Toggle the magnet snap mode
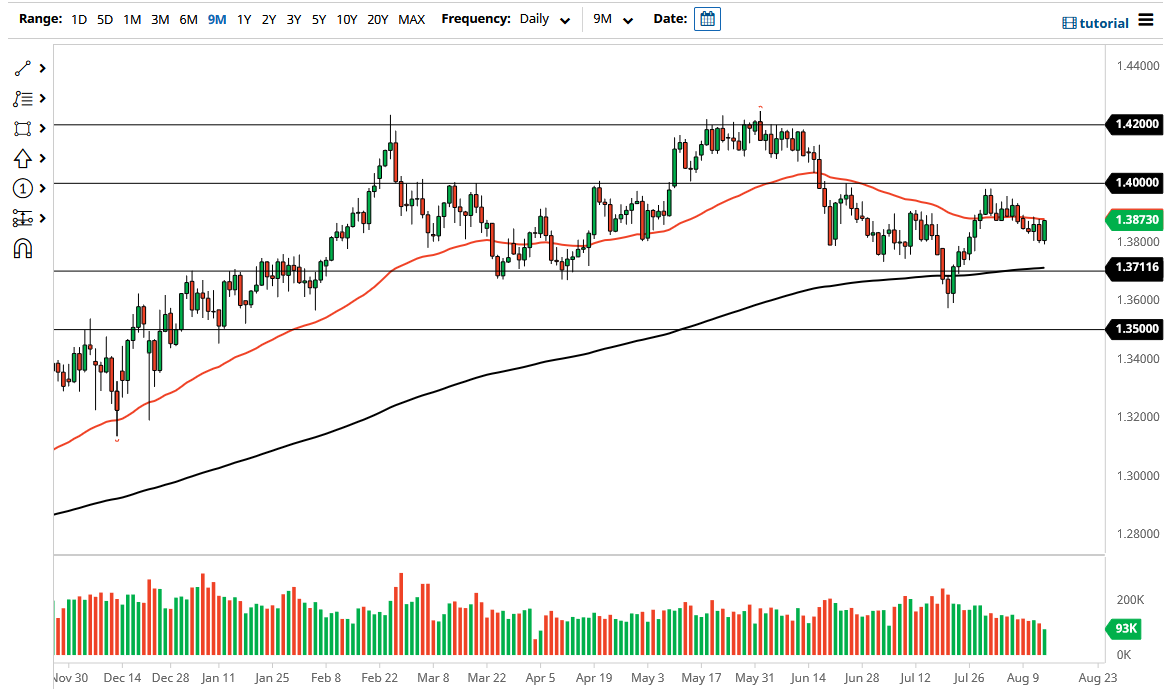Screen dimensions: 1173x691 (x=22, y=248)
